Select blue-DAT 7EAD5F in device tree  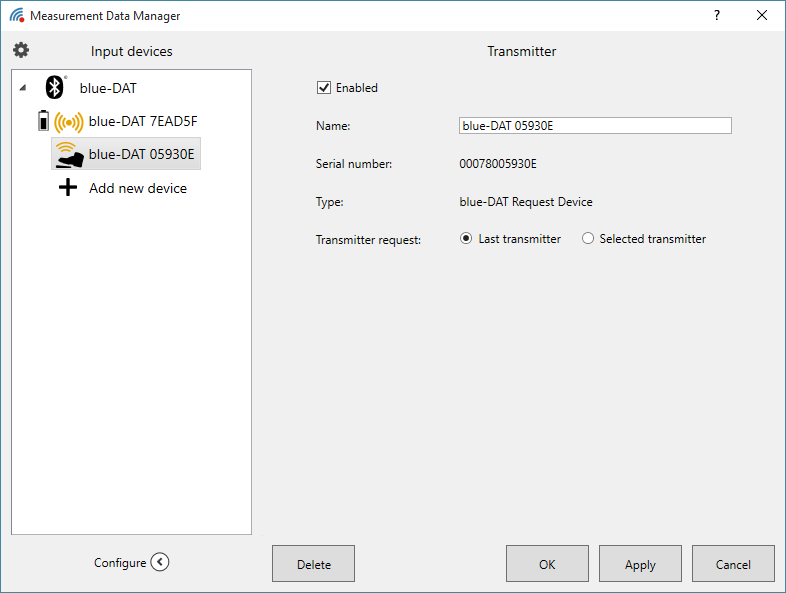143,121
